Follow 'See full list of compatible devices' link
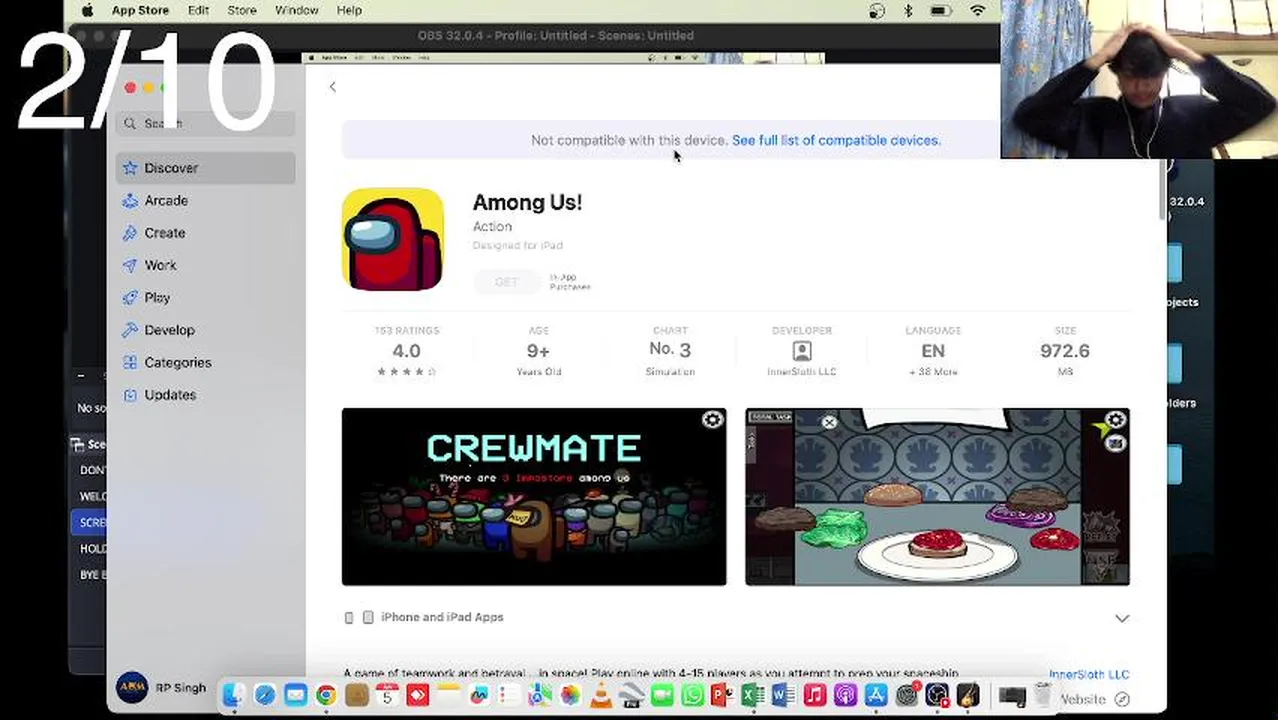Screen dimensions: 1278x720 point(836,140)
